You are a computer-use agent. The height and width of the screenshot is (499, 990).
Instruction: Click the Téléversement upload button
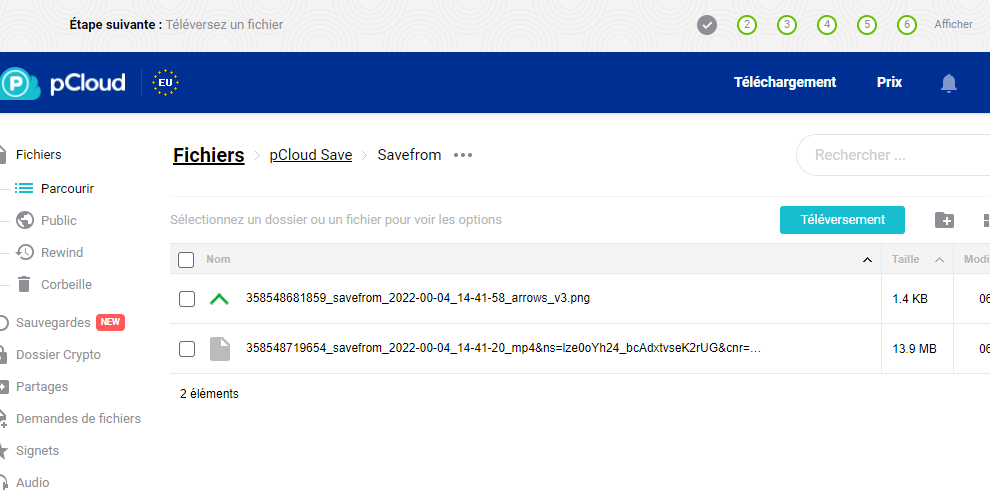tap(842, 220)
